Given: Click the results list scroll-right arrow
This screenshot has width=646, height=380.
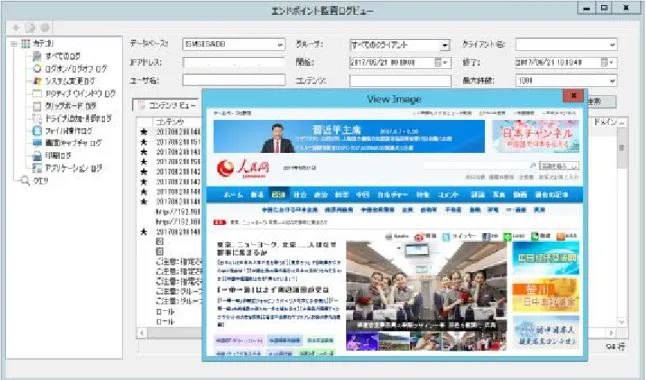Looking at the screenshot, I should tap(611, 332).
